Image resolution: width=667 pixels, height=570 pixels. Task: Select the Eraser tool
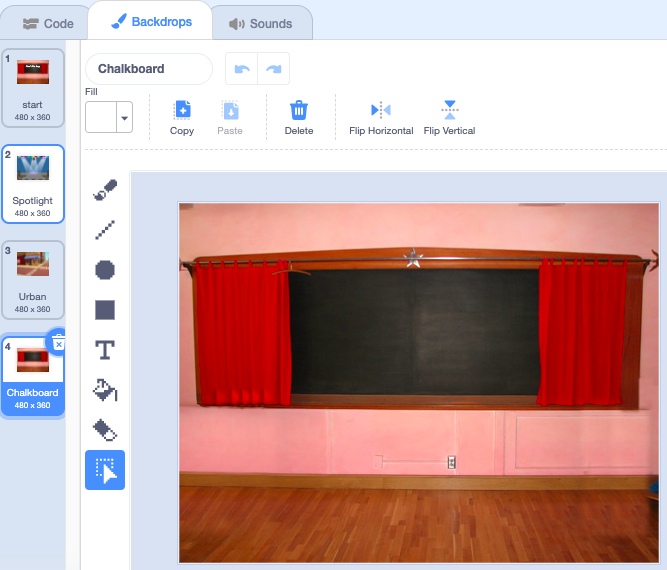tap(105, 430)
